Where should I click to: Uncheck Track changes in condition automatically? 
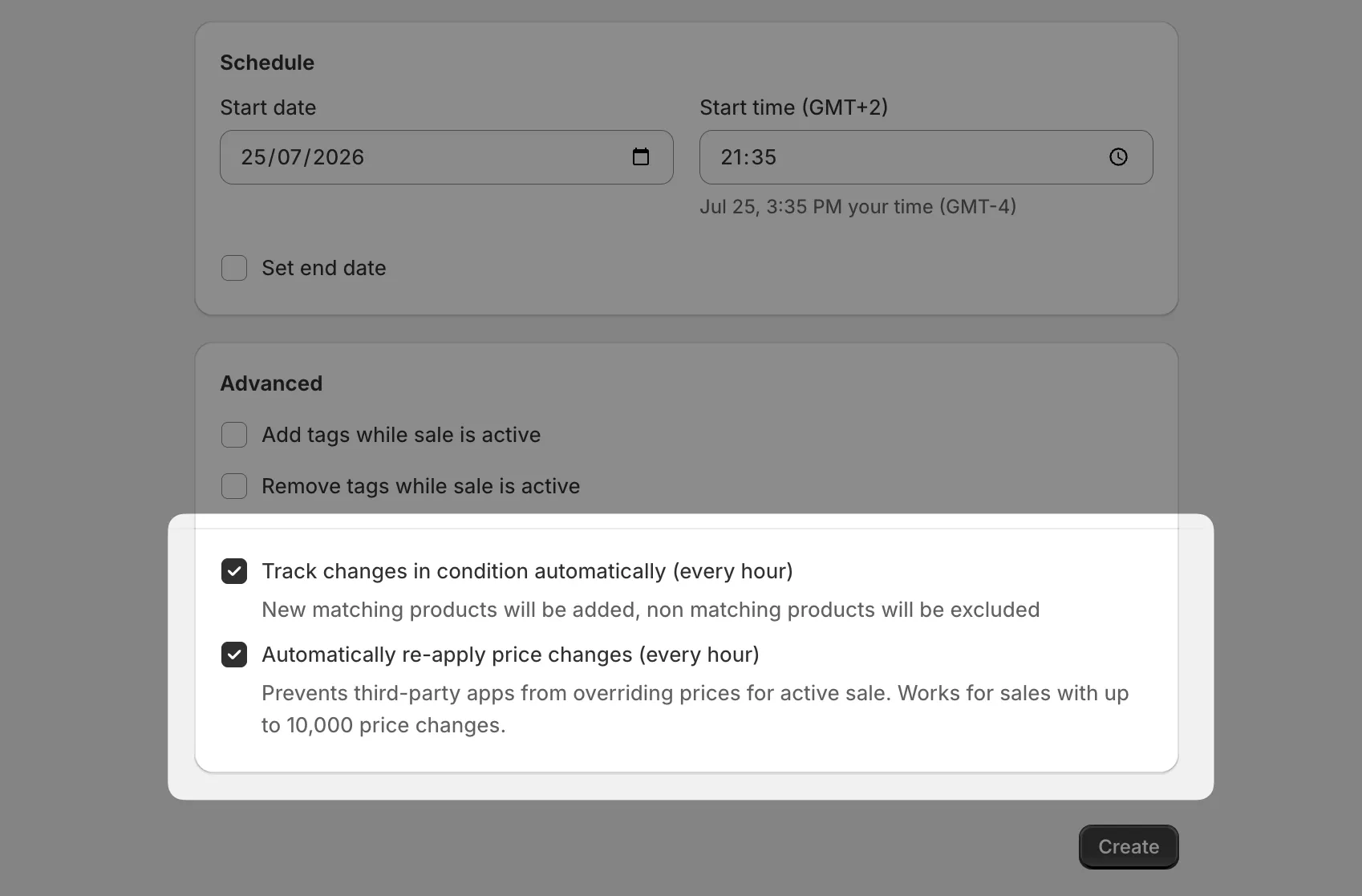pyautogui.click(x=234, y=571)
